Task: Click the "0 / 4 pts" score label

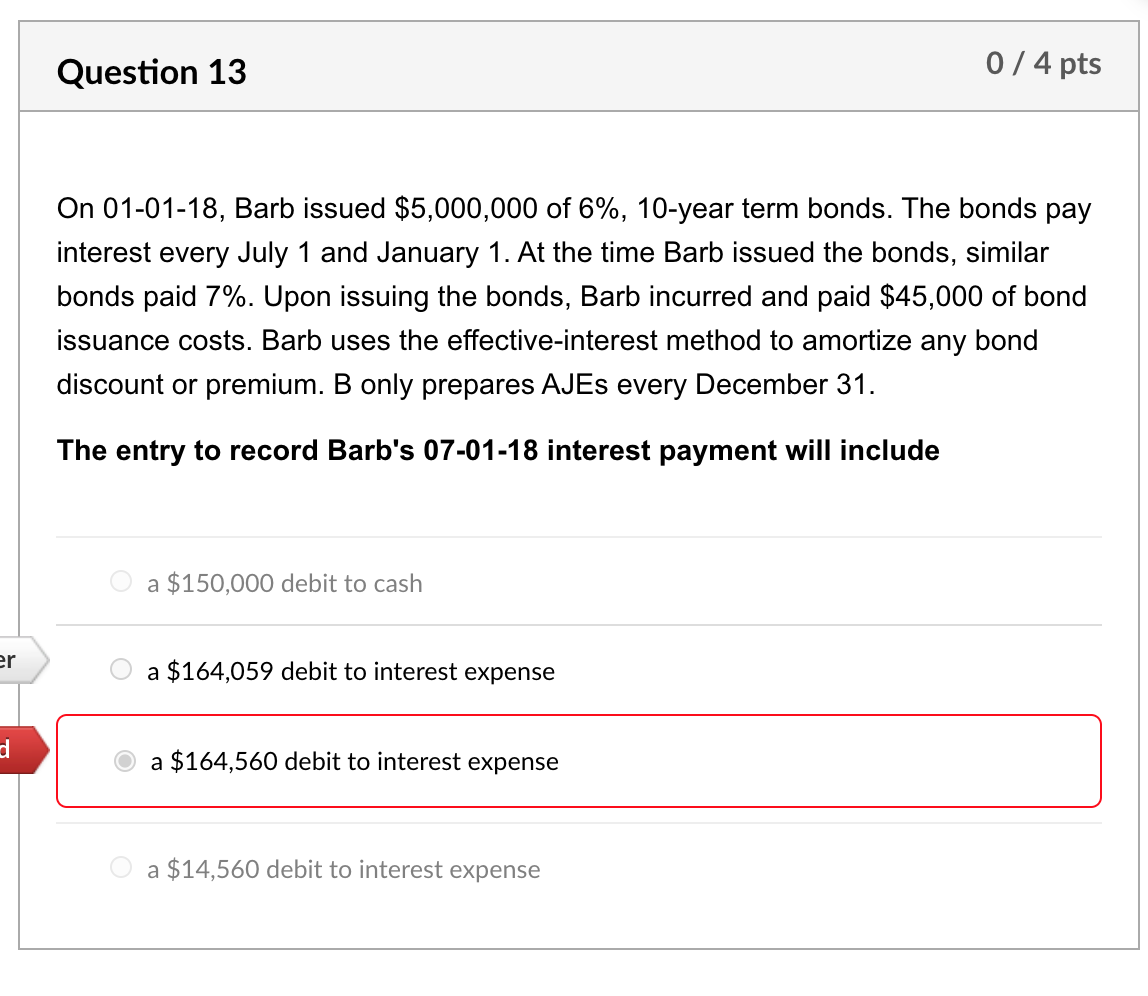Action: pos(1044,64)
